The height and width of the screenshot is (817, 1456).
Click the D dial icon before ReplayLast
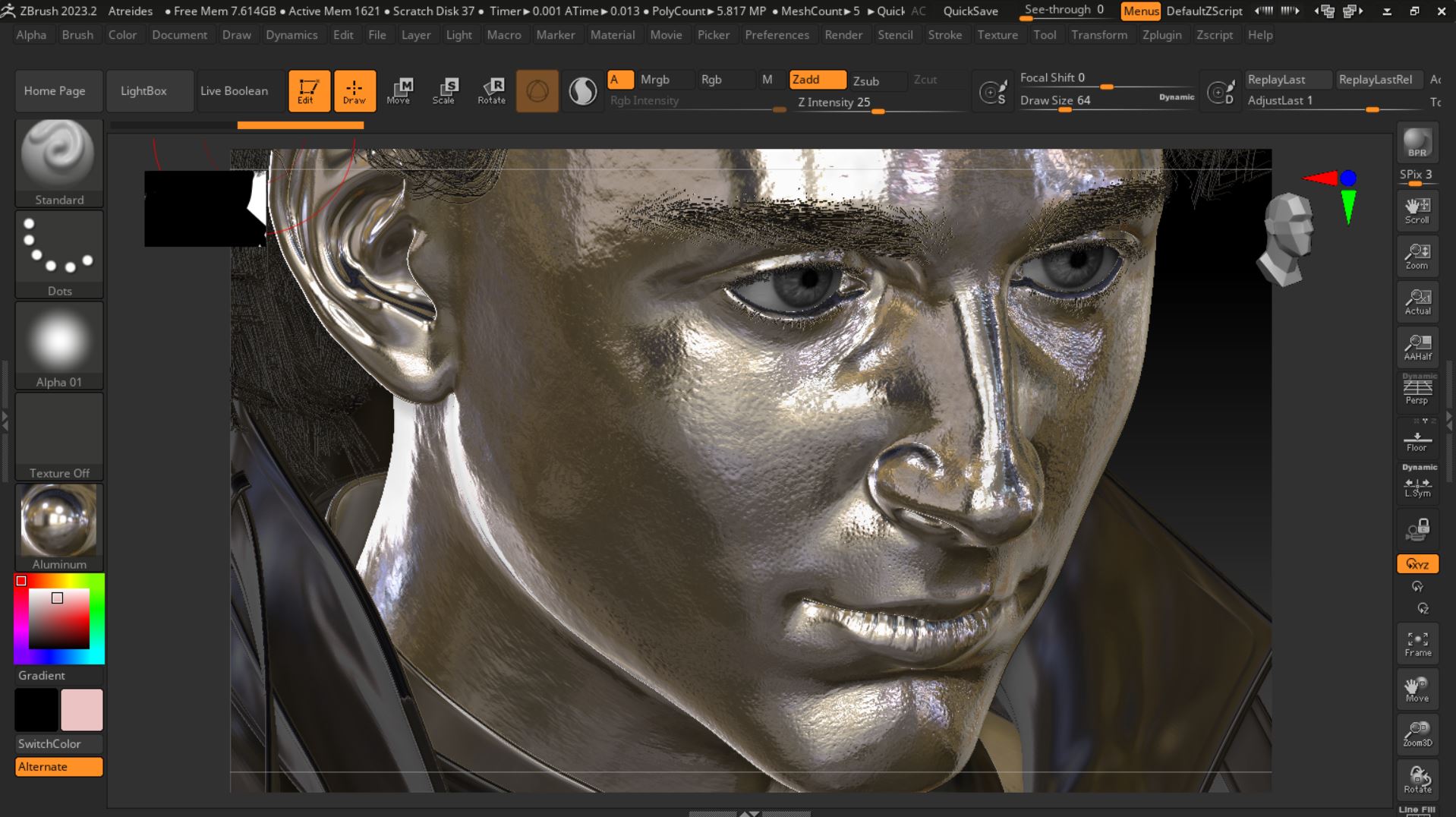coord(1221,92)
